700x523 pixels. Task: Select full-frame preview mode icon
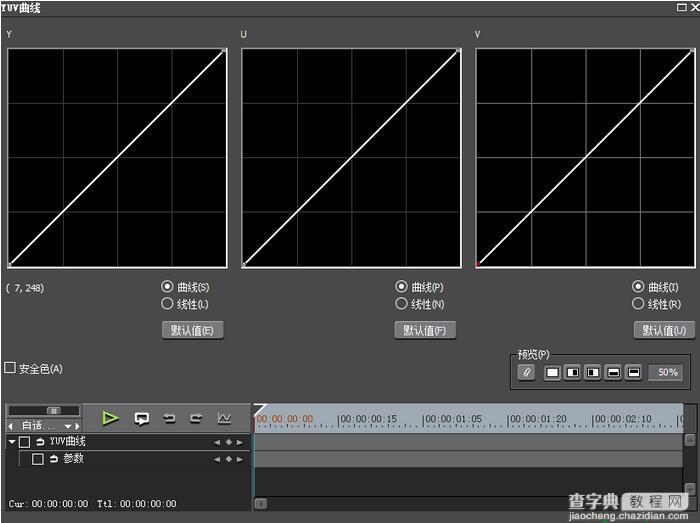coord(552,372)
